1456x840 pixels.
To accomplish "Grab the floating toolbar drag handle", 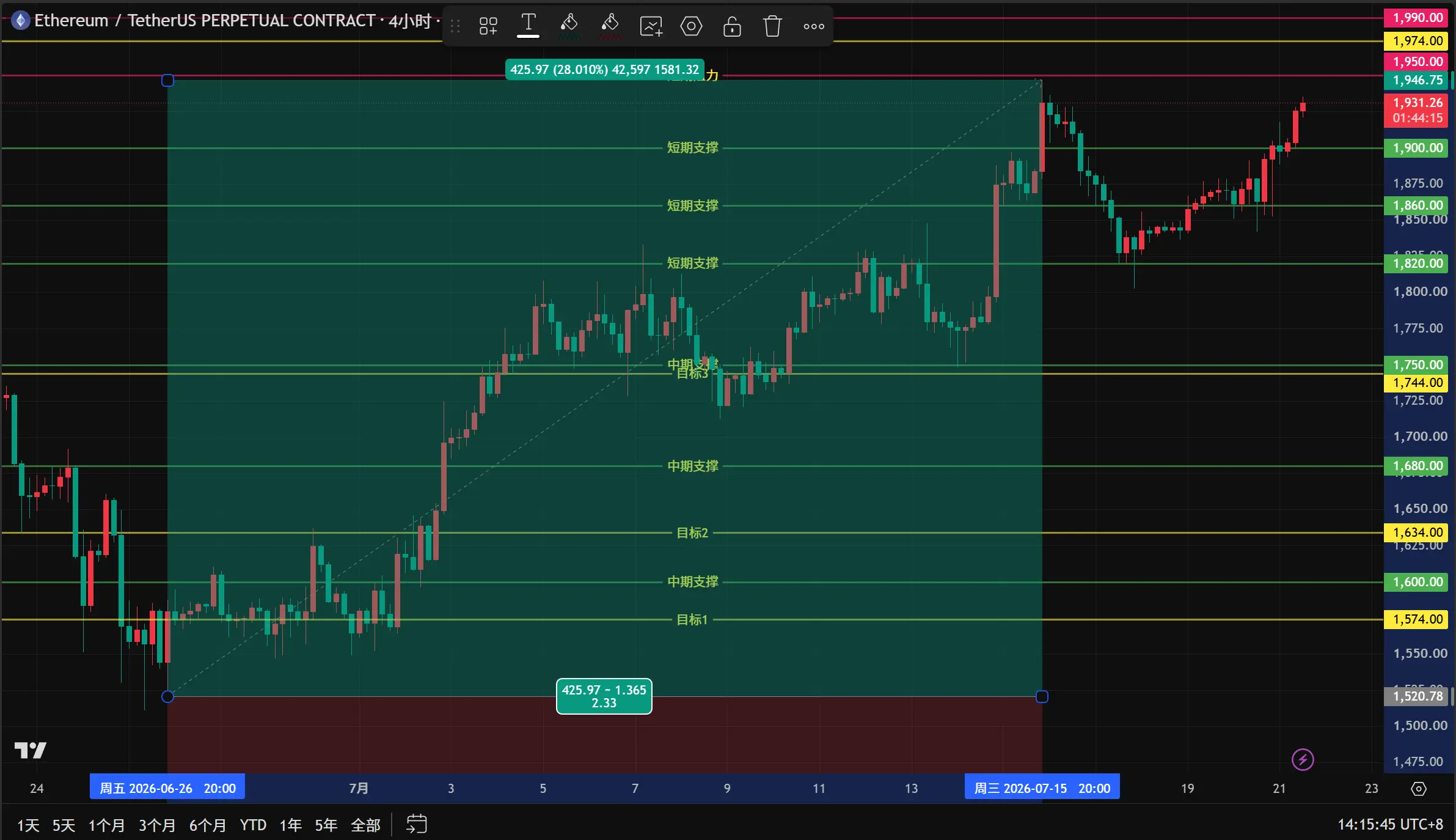I will 455,26.
